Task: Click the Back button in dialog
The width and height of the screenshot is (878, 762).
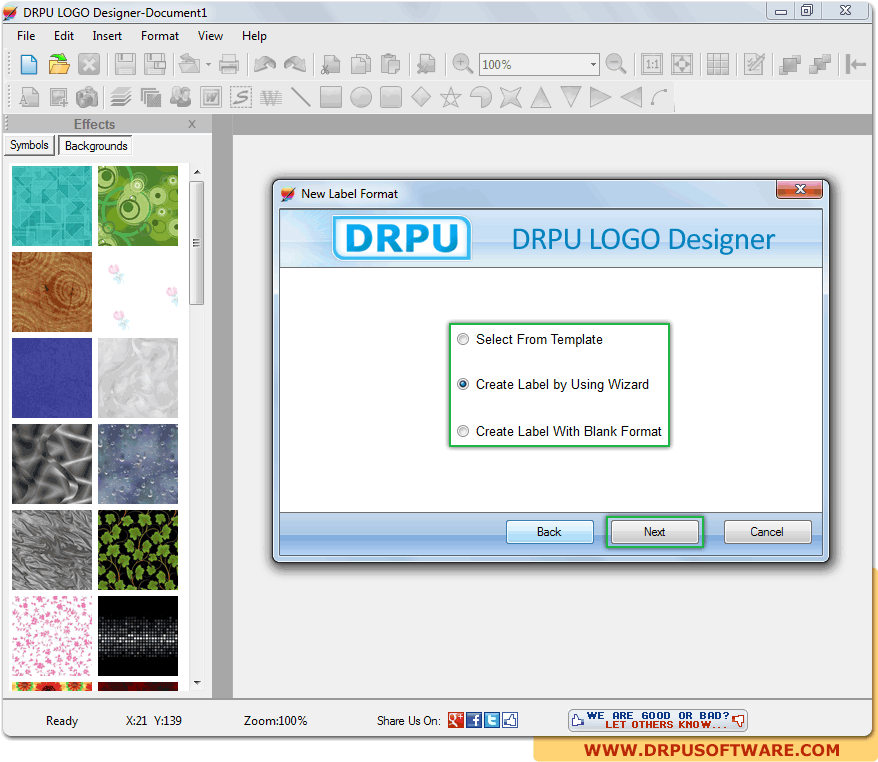Action: (x=549, y=532)
